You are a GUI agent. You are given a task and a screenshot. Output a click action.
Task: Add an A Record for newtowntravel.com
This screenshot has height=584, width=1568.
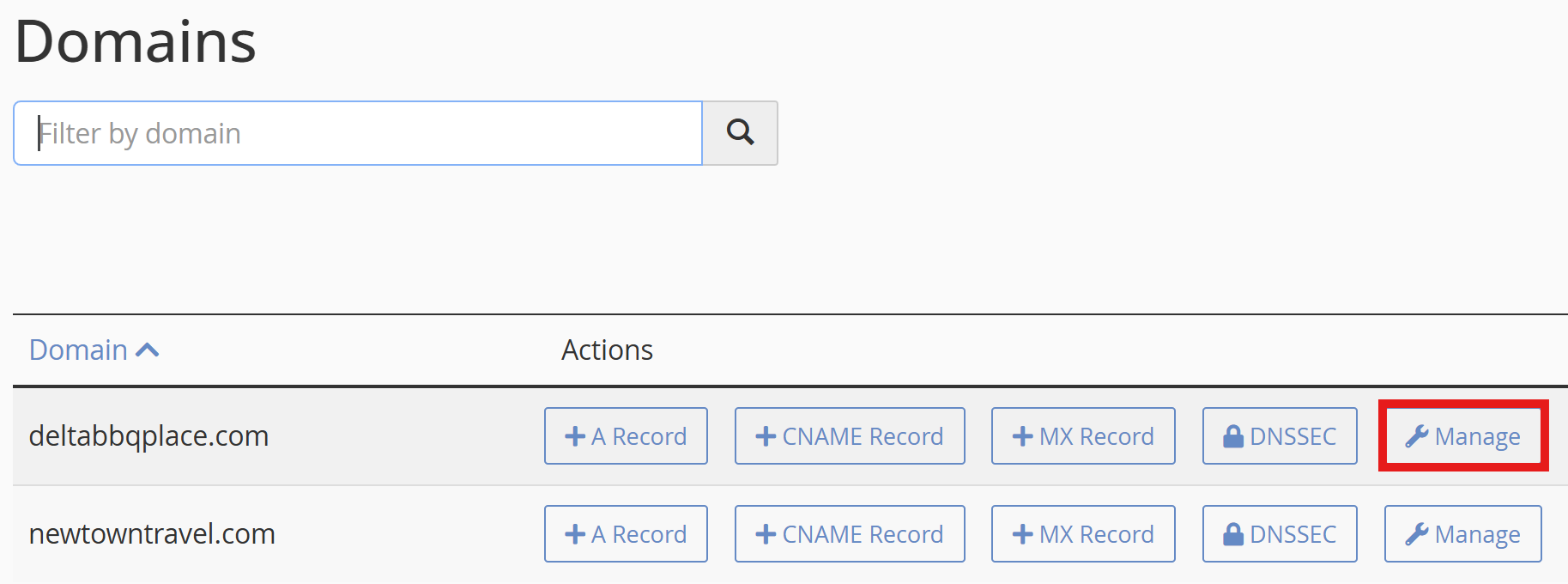(626, 534)
